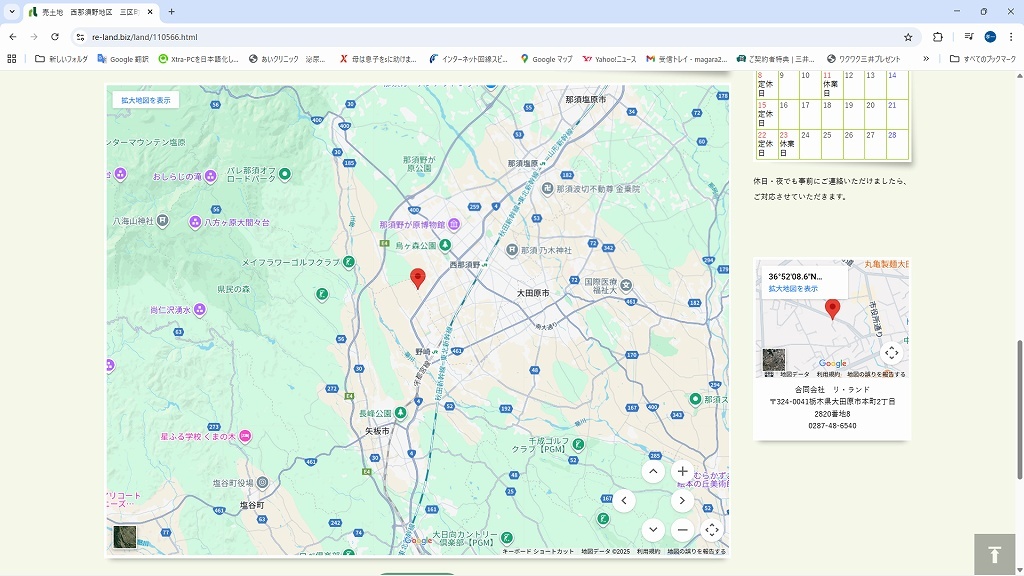Open the tab search dropdown arrow
Screen dimensions: 1024x576
pyautogui.click(x=12, y=12)
